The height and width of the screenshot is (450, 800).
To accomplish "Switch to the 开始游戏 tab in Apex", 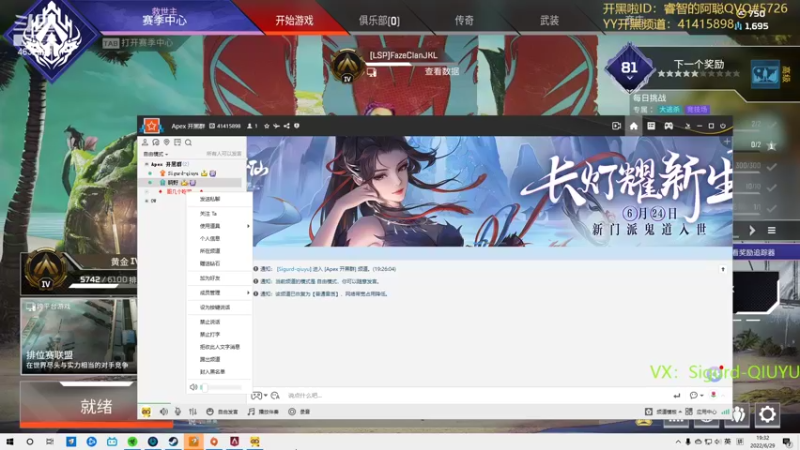I will click(x=294, y=20).
